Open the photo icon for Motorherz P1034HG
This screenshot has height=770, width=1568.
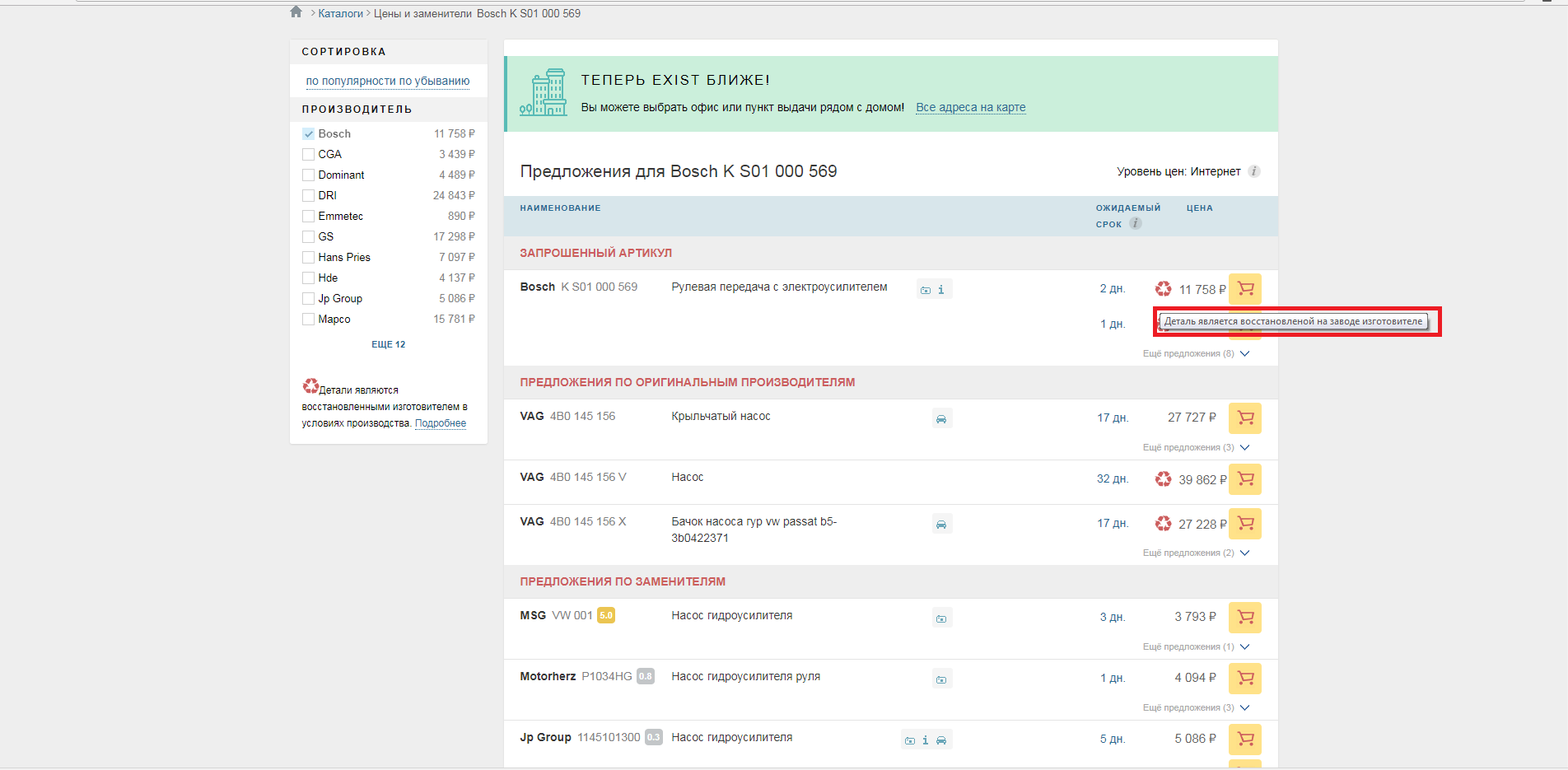coord(941,679)
